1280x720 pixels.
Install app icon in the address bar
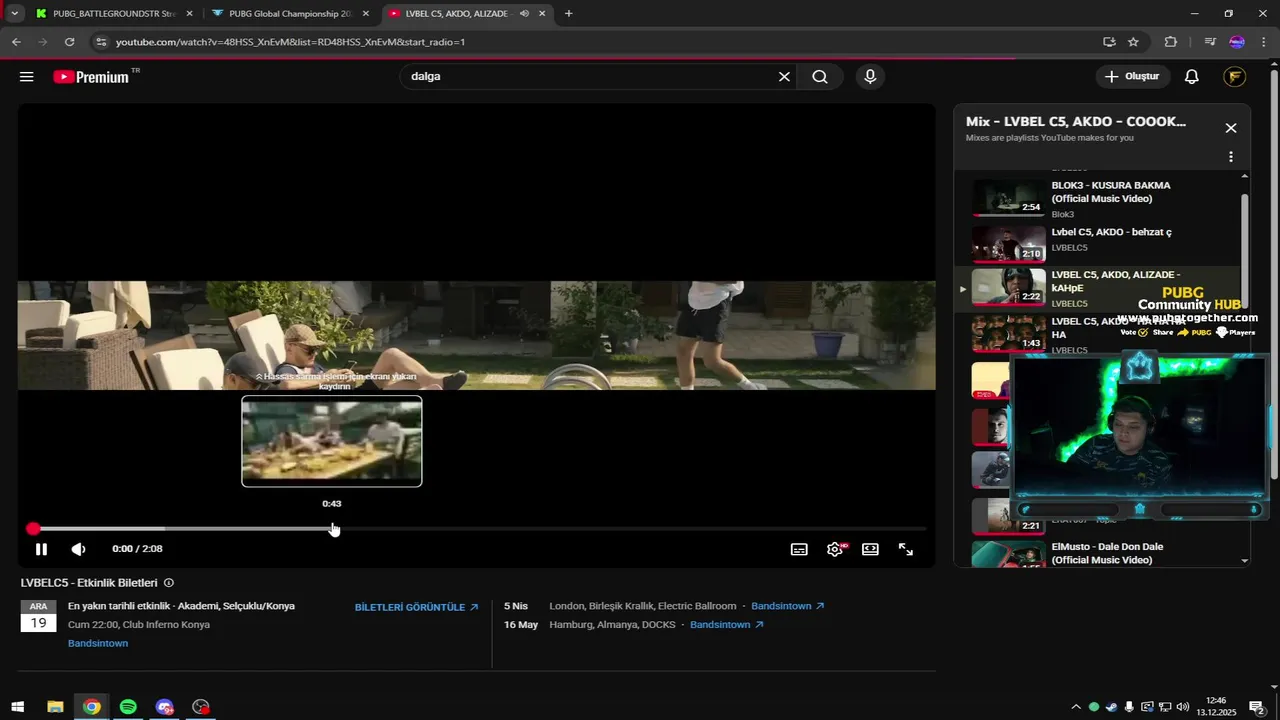(1109, 42)
